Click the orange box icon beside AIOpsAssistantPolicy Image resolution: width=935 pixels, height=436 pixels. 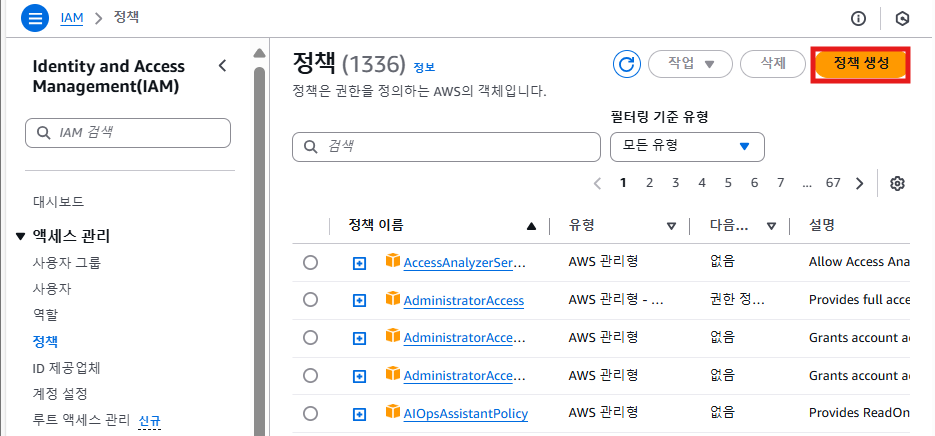[x=392, y=412]
